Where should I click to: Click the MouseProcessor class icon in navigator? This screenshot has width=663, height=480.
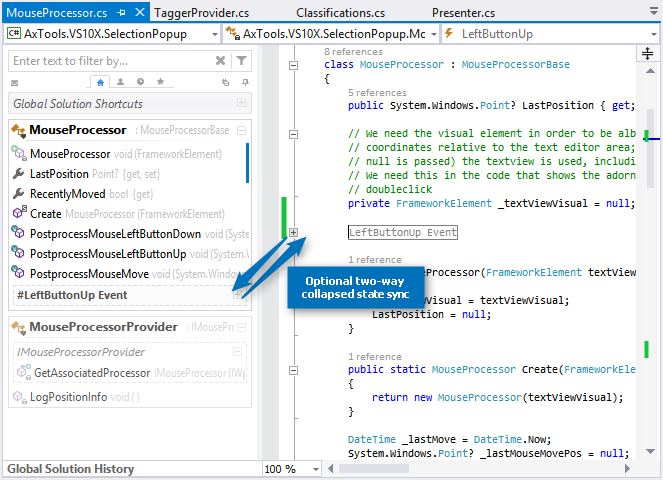18,130
